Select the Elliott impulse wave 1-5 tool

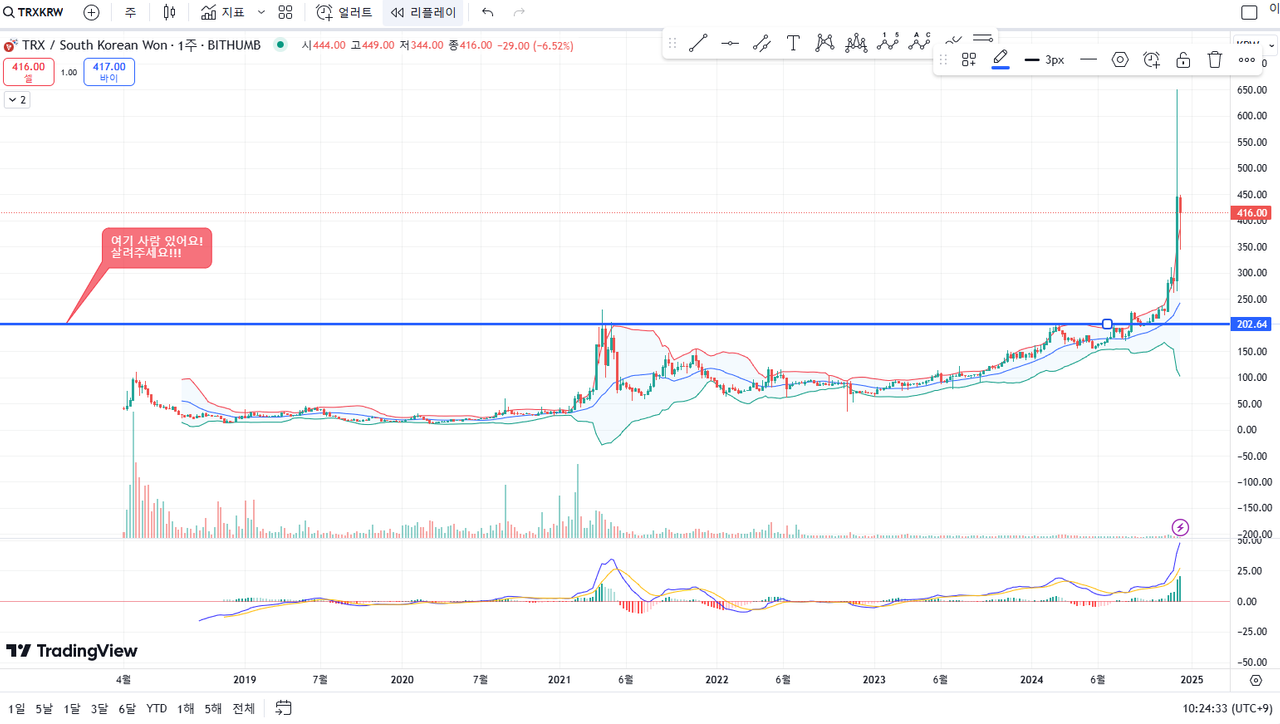tap(888, 43)
